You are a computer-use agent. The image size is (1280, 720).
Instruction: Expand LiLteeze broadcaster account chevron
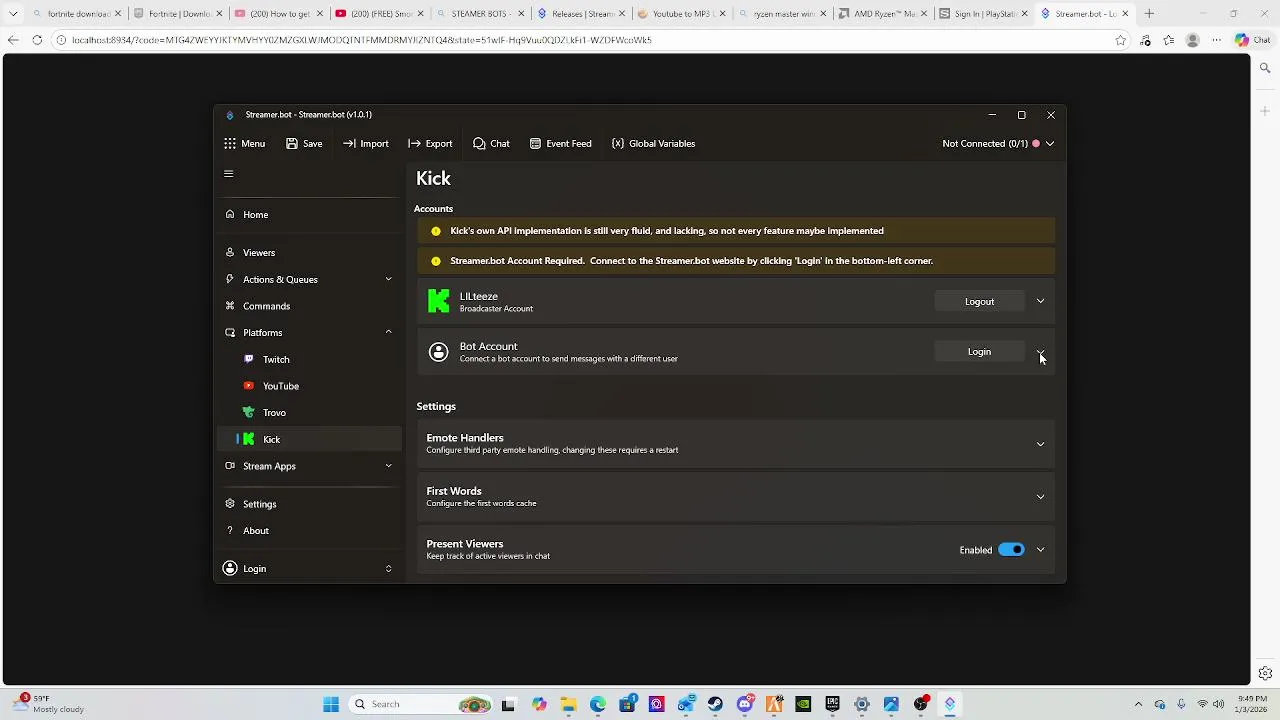1040,302
